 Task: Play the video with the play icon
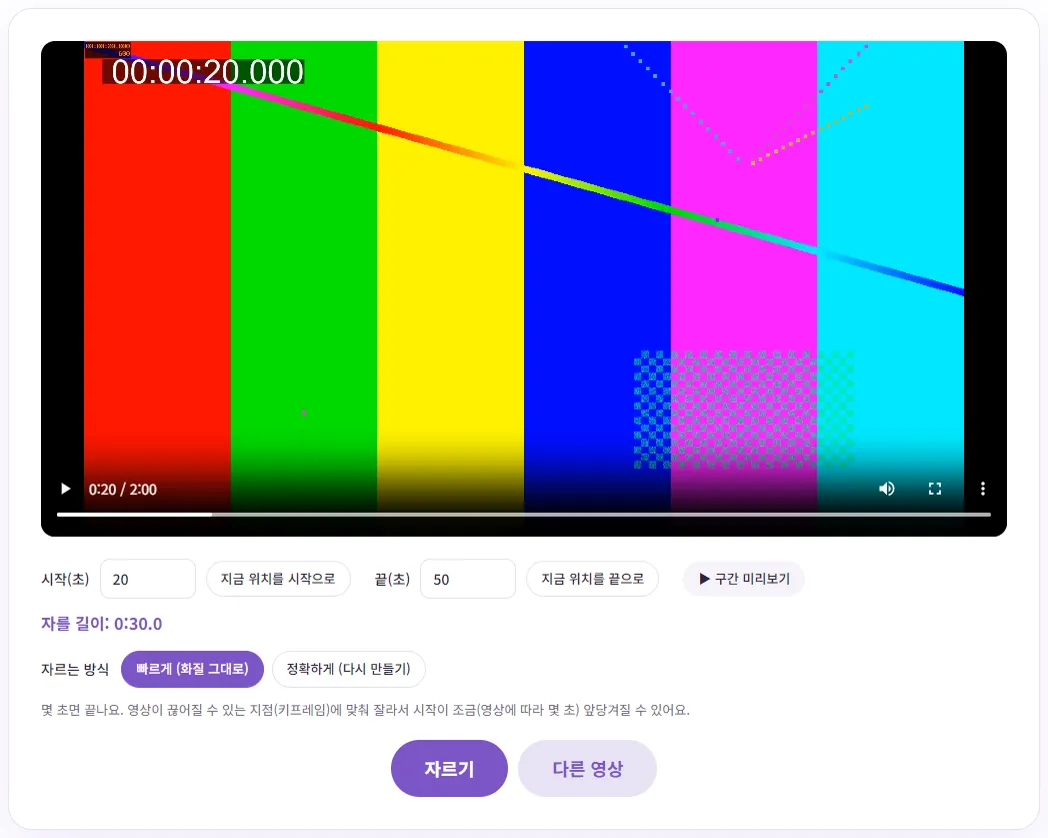(66, 488)
